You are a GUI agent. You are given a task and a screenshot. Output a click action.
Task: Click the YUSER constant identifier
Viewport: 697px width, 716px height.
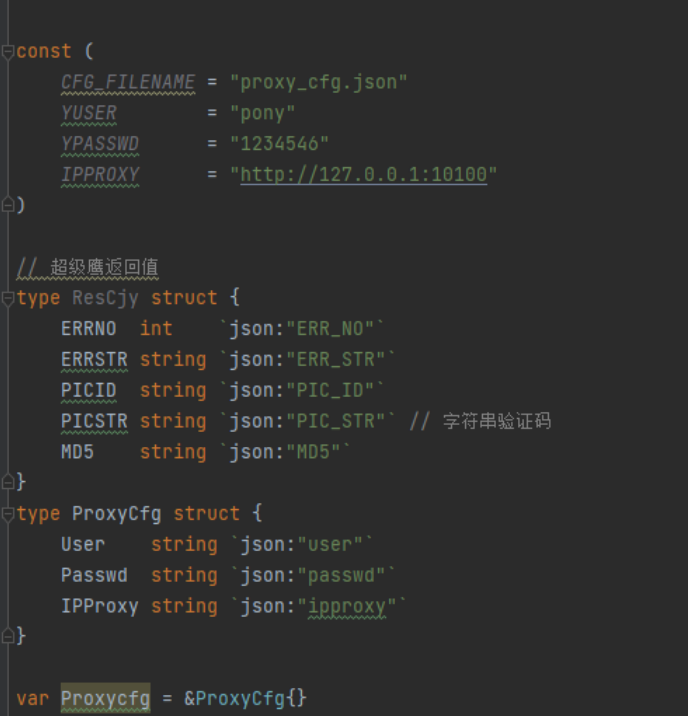[x=89, y=113]
